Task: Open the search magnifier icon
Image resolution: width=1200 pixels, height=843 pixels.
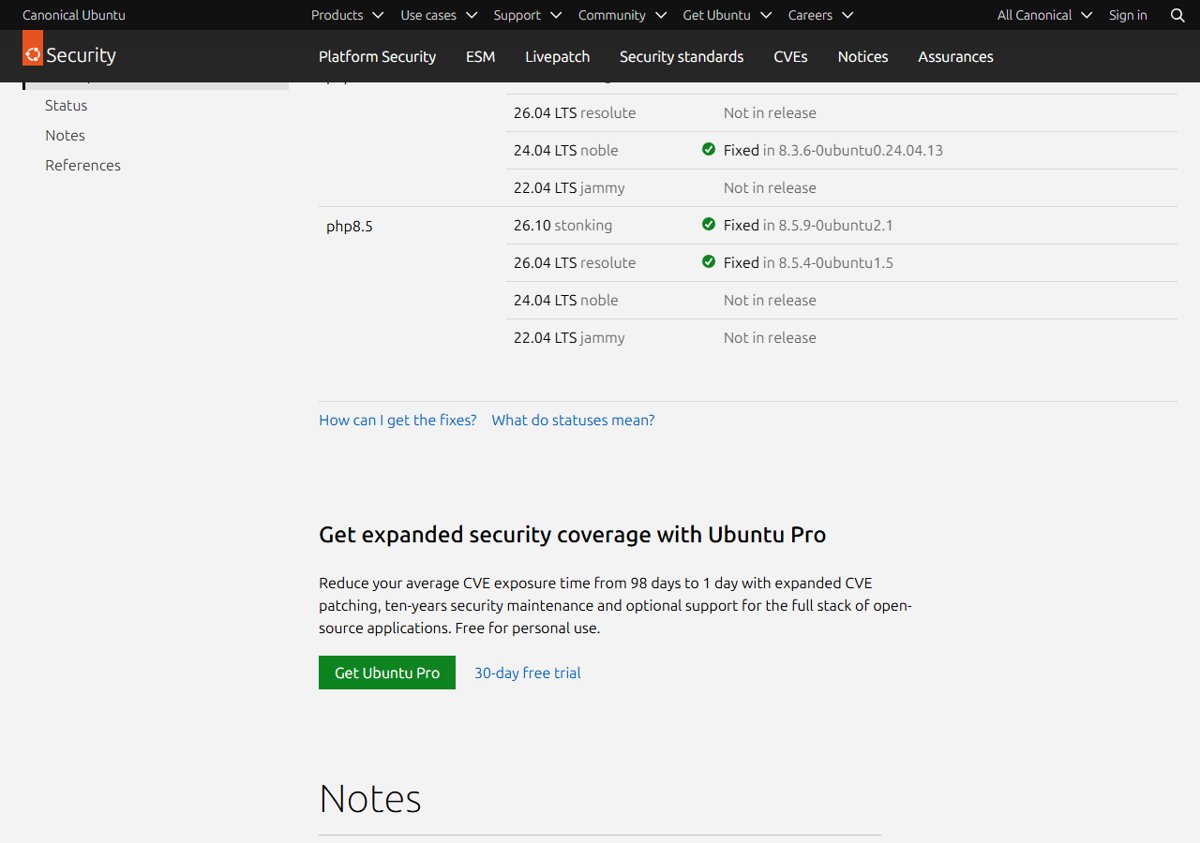Action: (x=1177, y=15)
